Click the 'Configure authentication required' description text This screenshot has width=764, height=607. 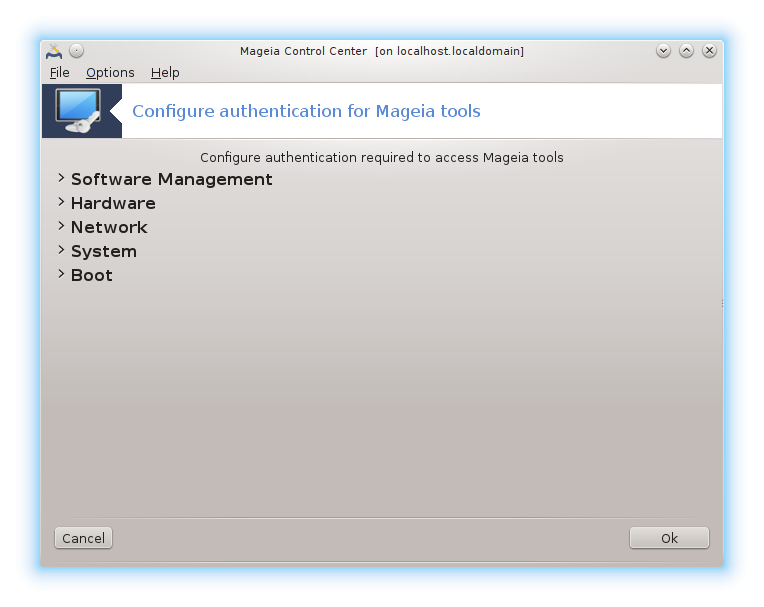tap(382, 157)
